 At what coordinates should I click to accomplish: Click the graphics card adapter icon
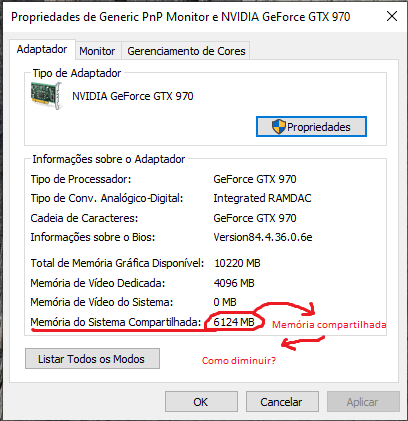(46, 95)
